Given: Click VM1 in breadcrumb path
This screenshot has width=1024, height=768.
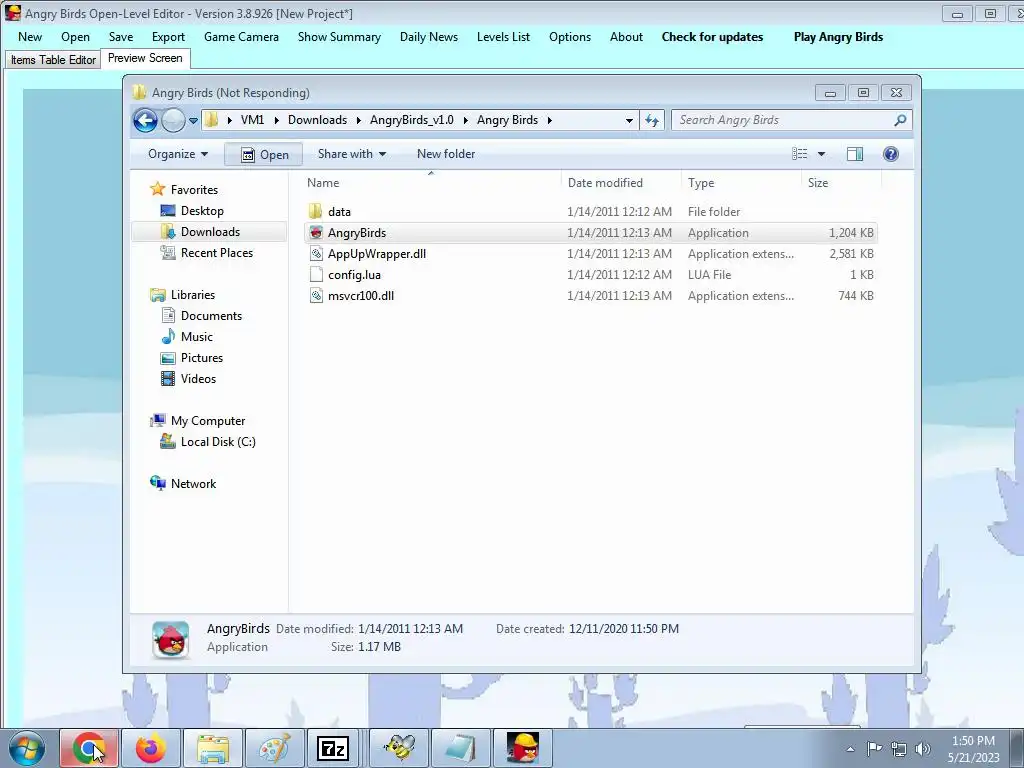Looking at the screenshot, I should pyautogui.click(x=252, y=120).
